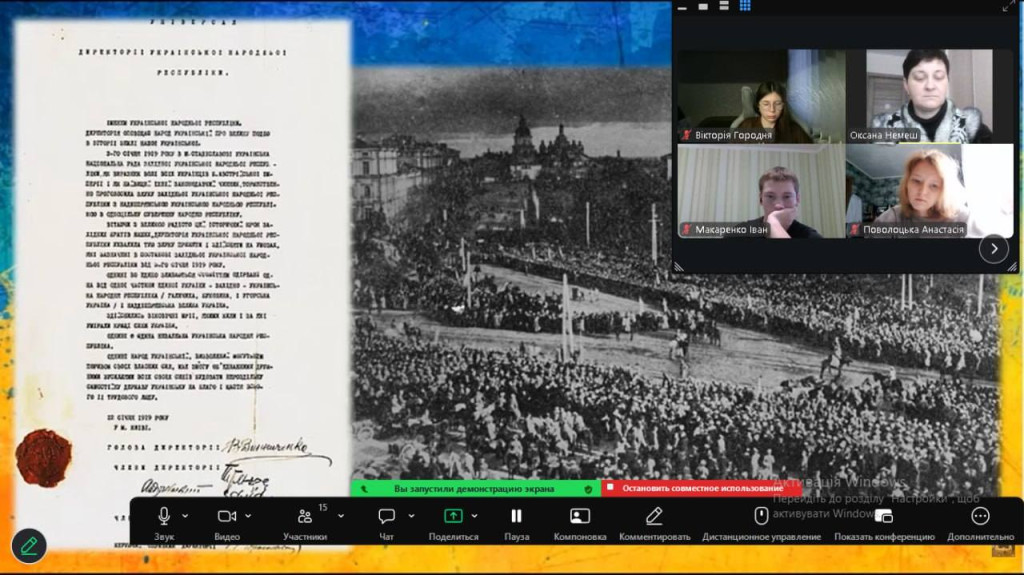Select Оксана Немеш video thumbnail
Viewport: 1024px width, 575px height.
point(929,96)
